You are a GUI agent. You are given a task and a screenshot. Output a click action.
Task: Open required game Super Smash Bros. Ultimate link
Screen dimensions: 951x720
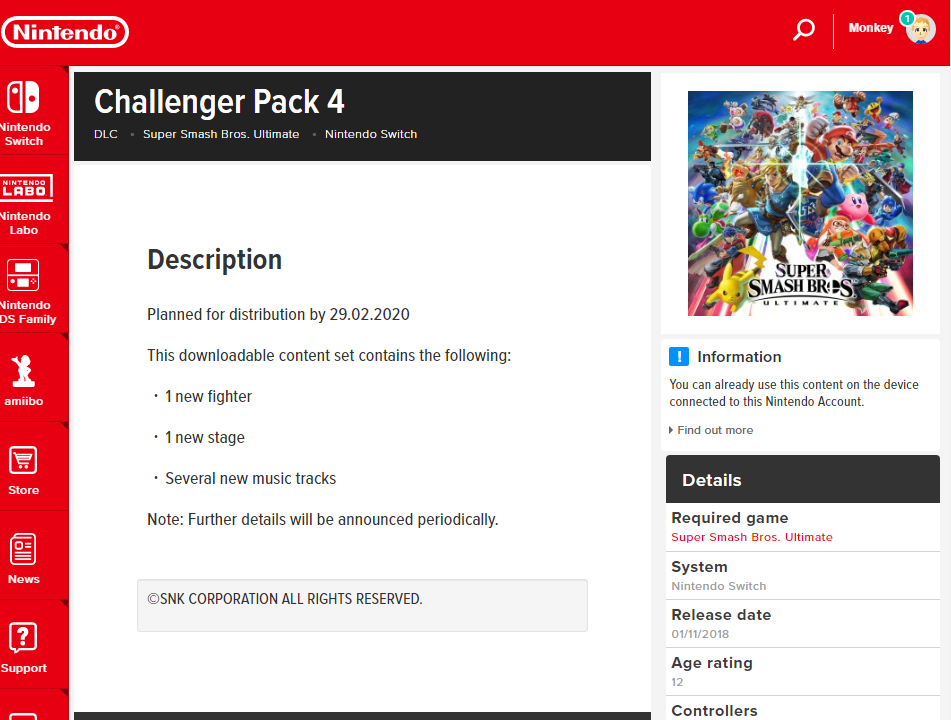[751, 537]
